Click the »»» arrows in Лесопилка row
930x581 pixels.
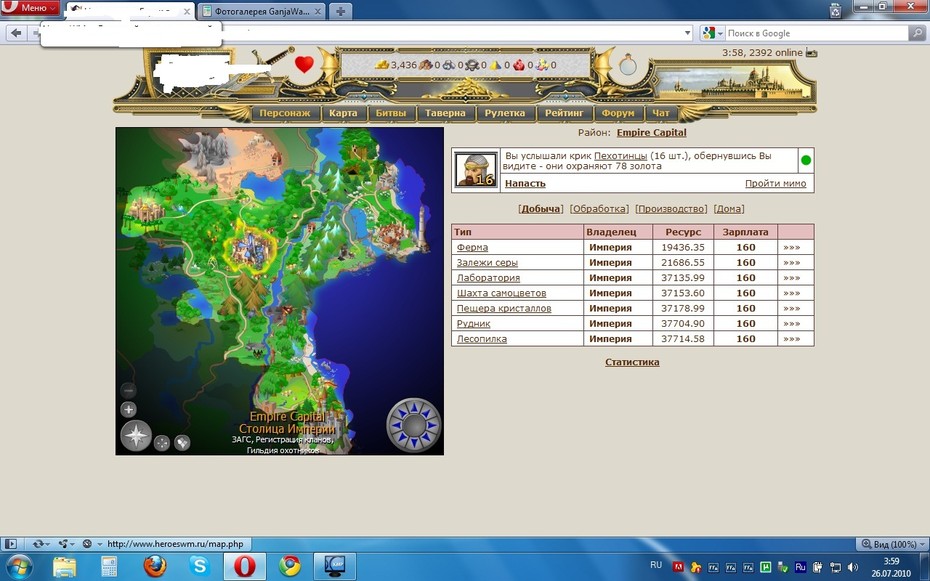tap(792, 339)
